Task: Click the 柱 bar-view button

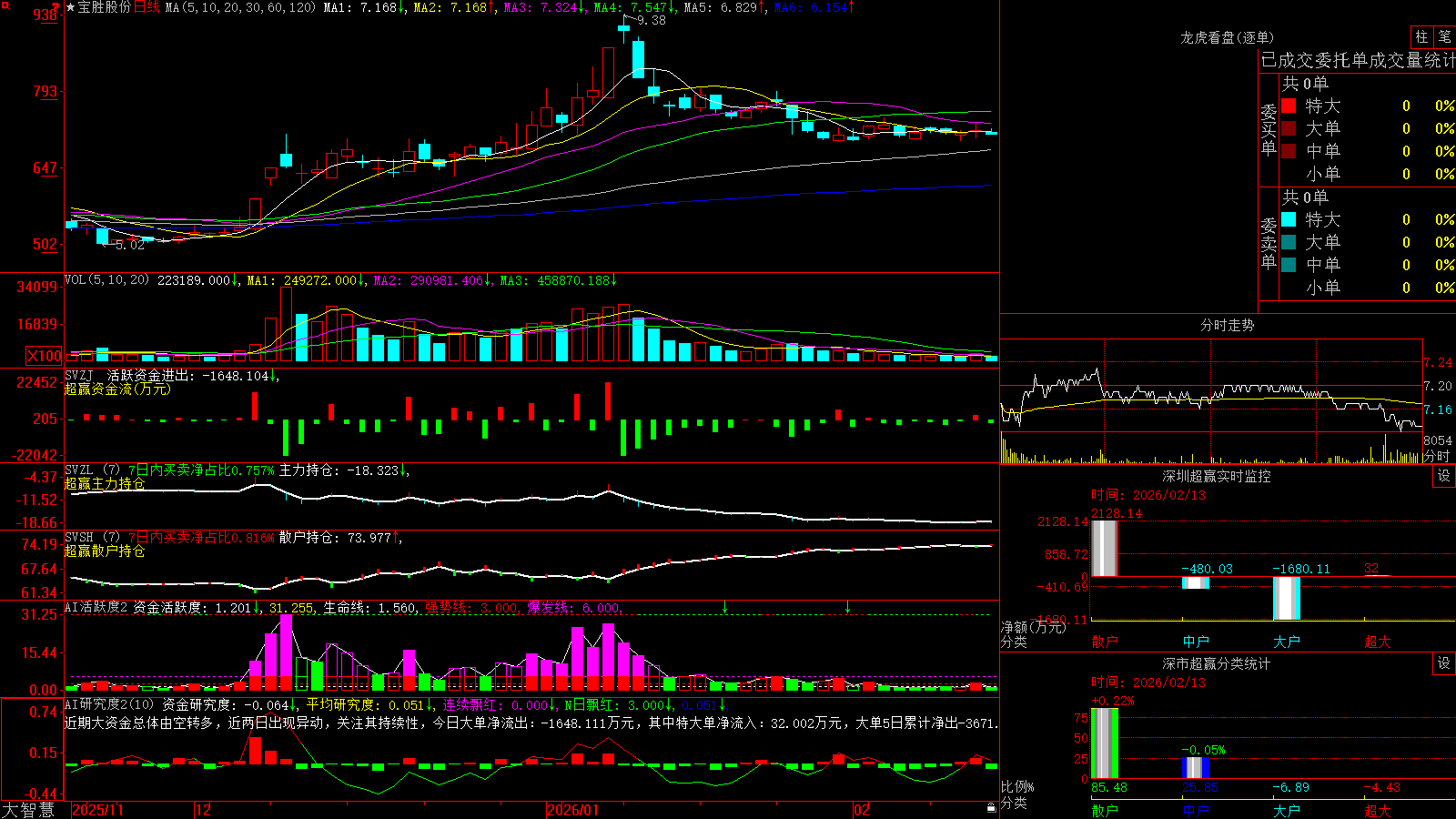Action: [x=1421, y=37]
